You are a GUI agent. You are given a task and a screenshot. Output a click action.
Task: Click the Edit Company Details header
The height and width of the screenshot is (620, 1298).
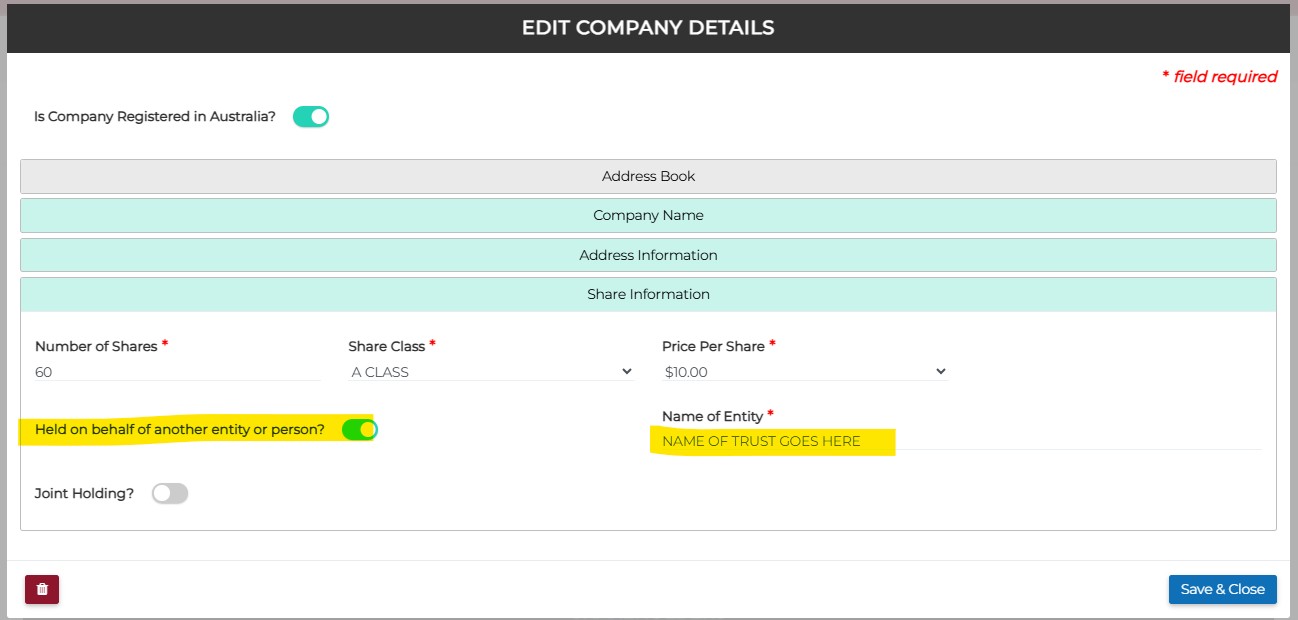pos(648,28)
